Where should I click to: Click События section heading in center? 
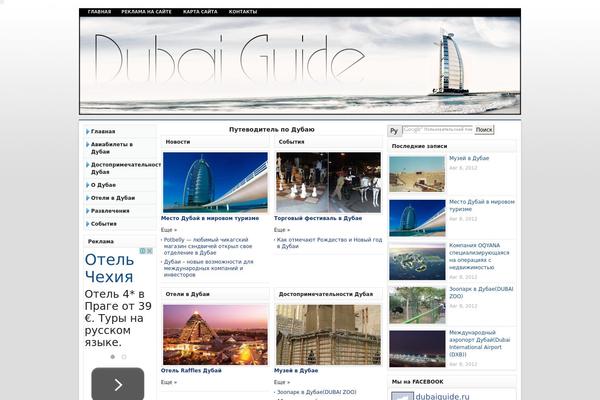(291, 142)
